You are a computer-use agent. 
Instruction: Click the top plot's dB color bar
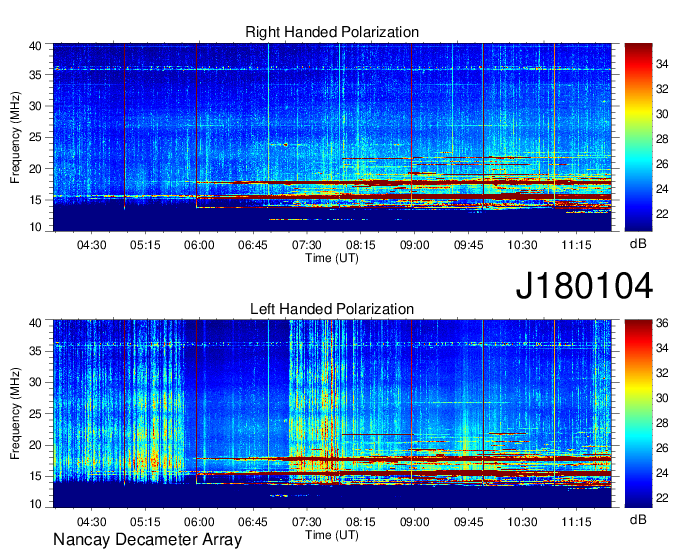point(638,137)
